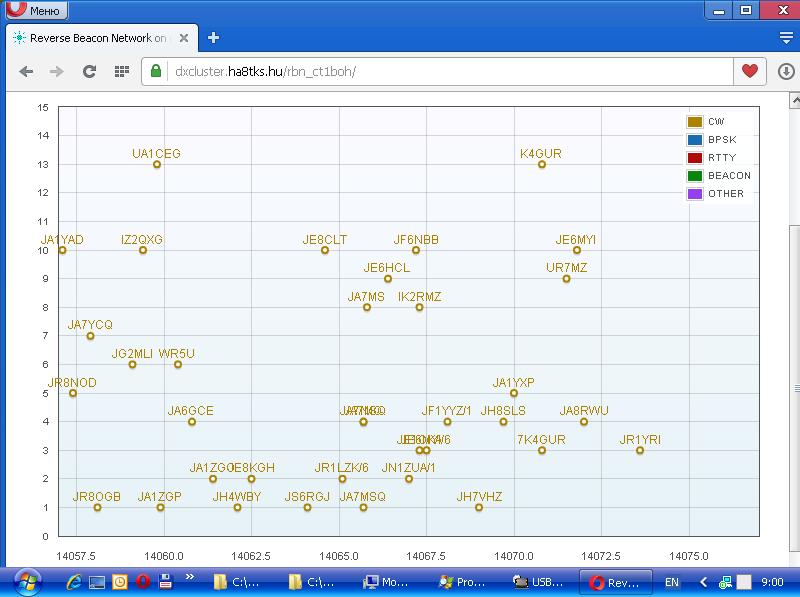Select the JA1ZGP data point

tap(160, 507)
